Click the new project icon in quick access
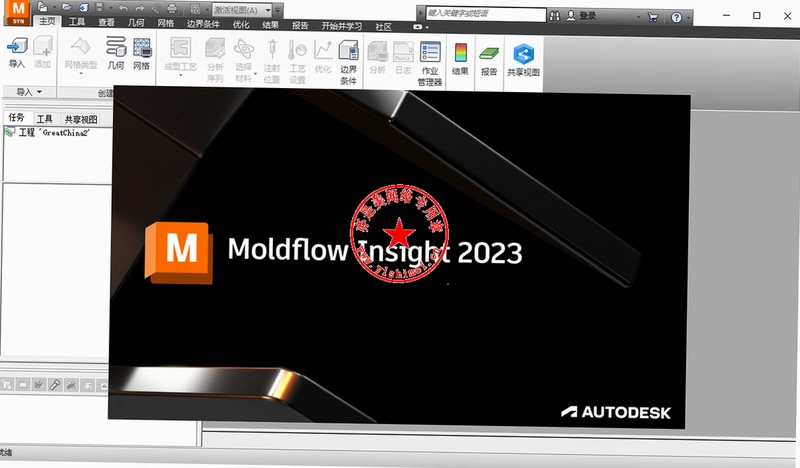Screen dimensions: 800x468 point(42,7)
